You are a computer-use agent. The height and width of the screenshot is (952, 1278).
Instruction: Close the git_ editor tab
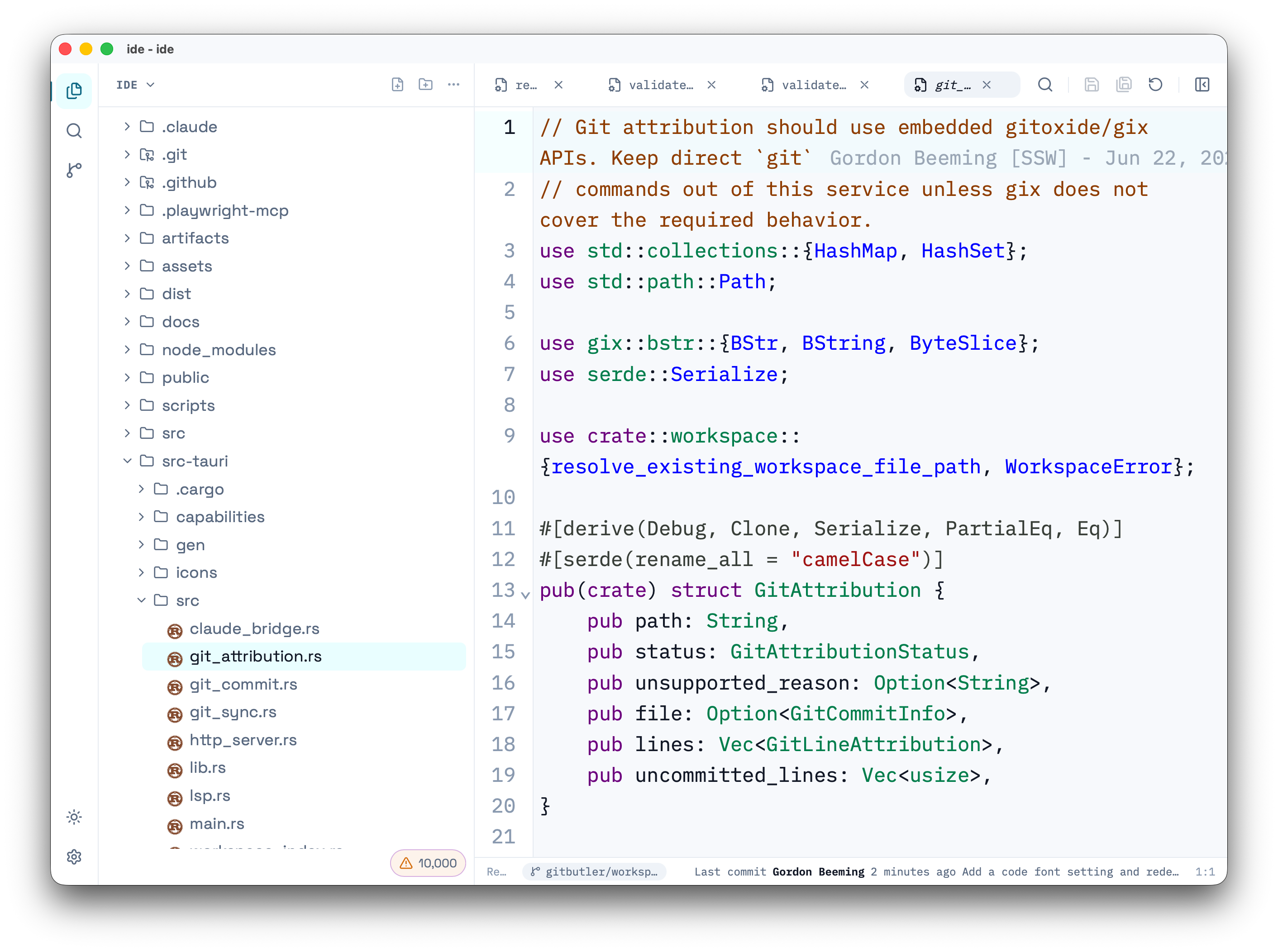point(987,85)
